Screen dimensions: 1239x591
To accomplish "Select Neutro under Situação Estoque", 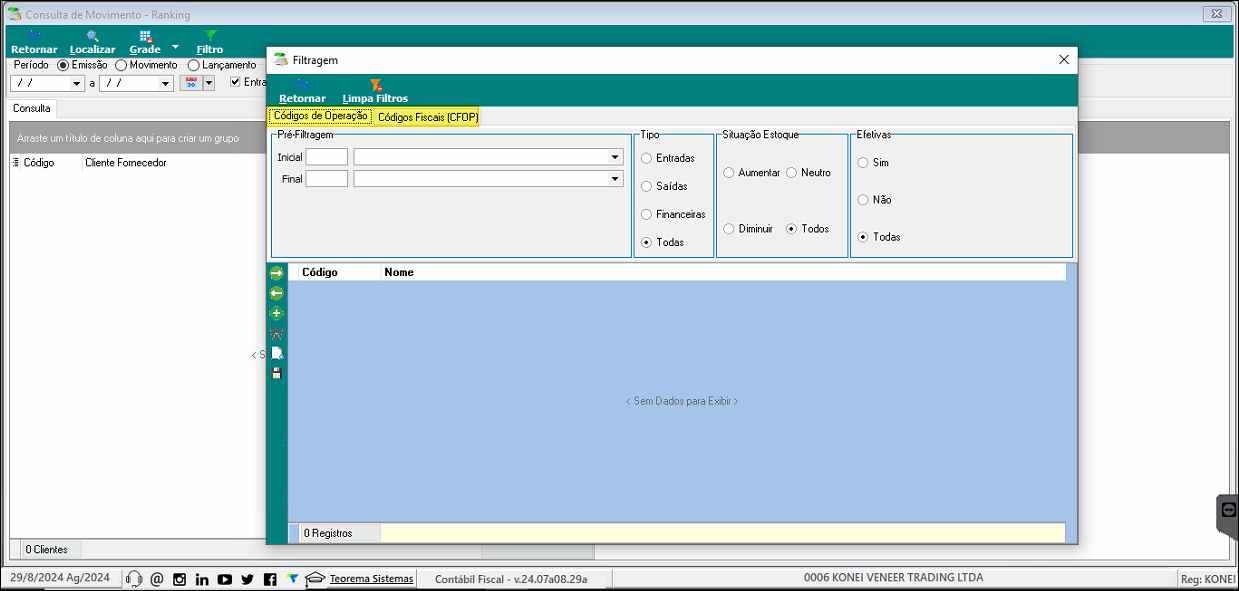I will [791, 173].
